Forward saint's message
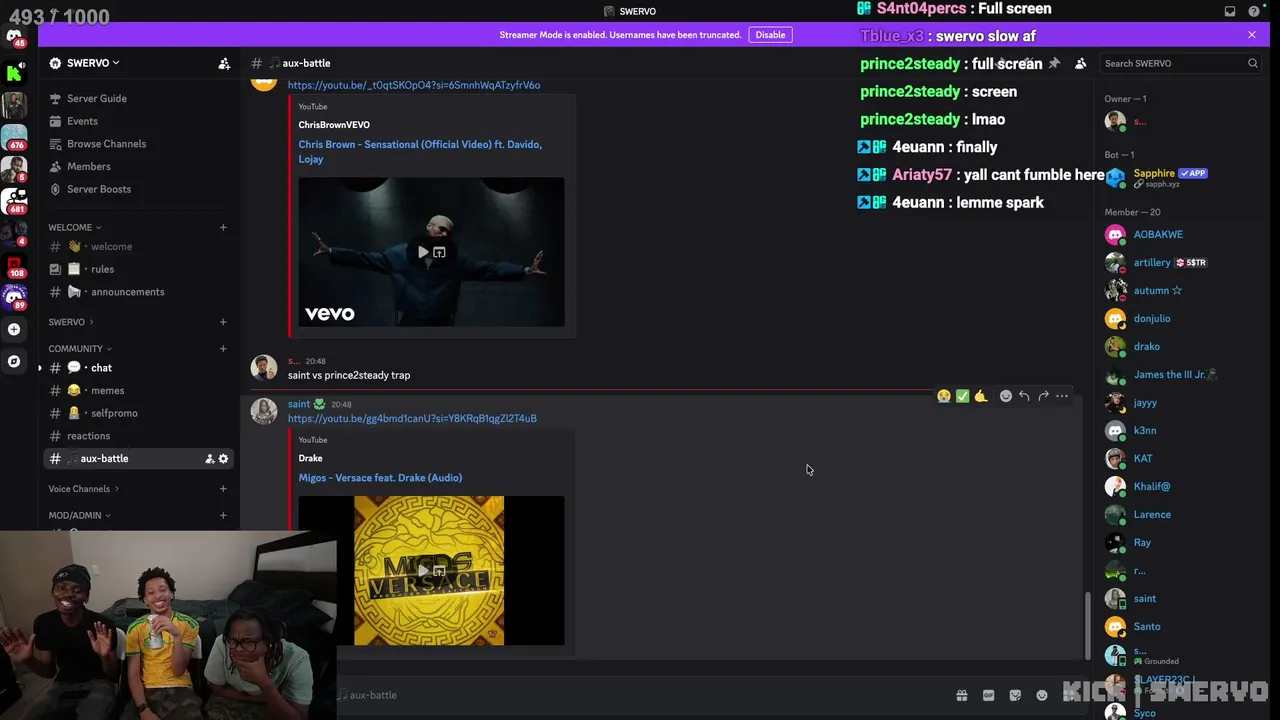This screenshot has height=720, width=1280. click(x=1043, y=396)
